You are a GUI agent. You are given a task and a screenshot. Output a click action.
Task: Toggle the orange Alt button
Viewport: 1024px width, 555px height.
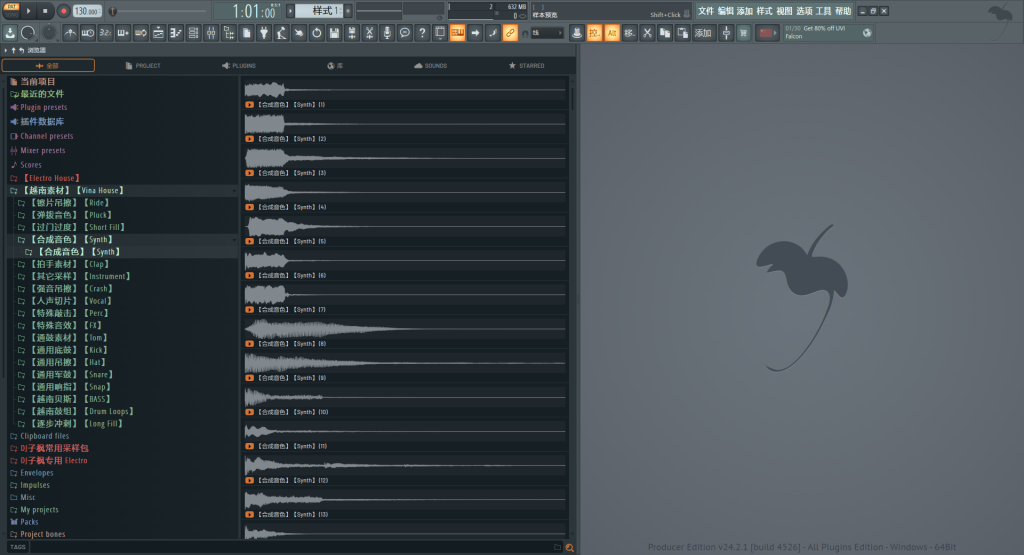tap(612, 33)
